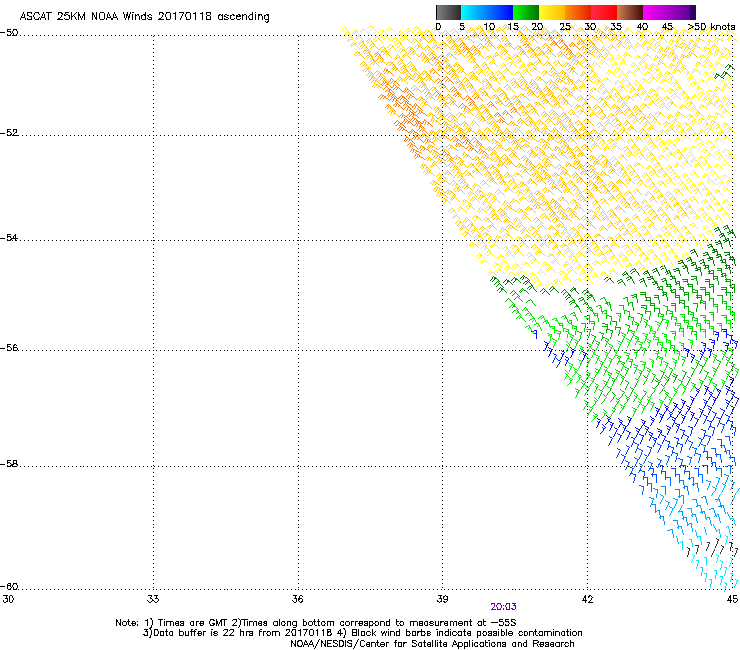Click the latitude label '-52'

(9, 133)
